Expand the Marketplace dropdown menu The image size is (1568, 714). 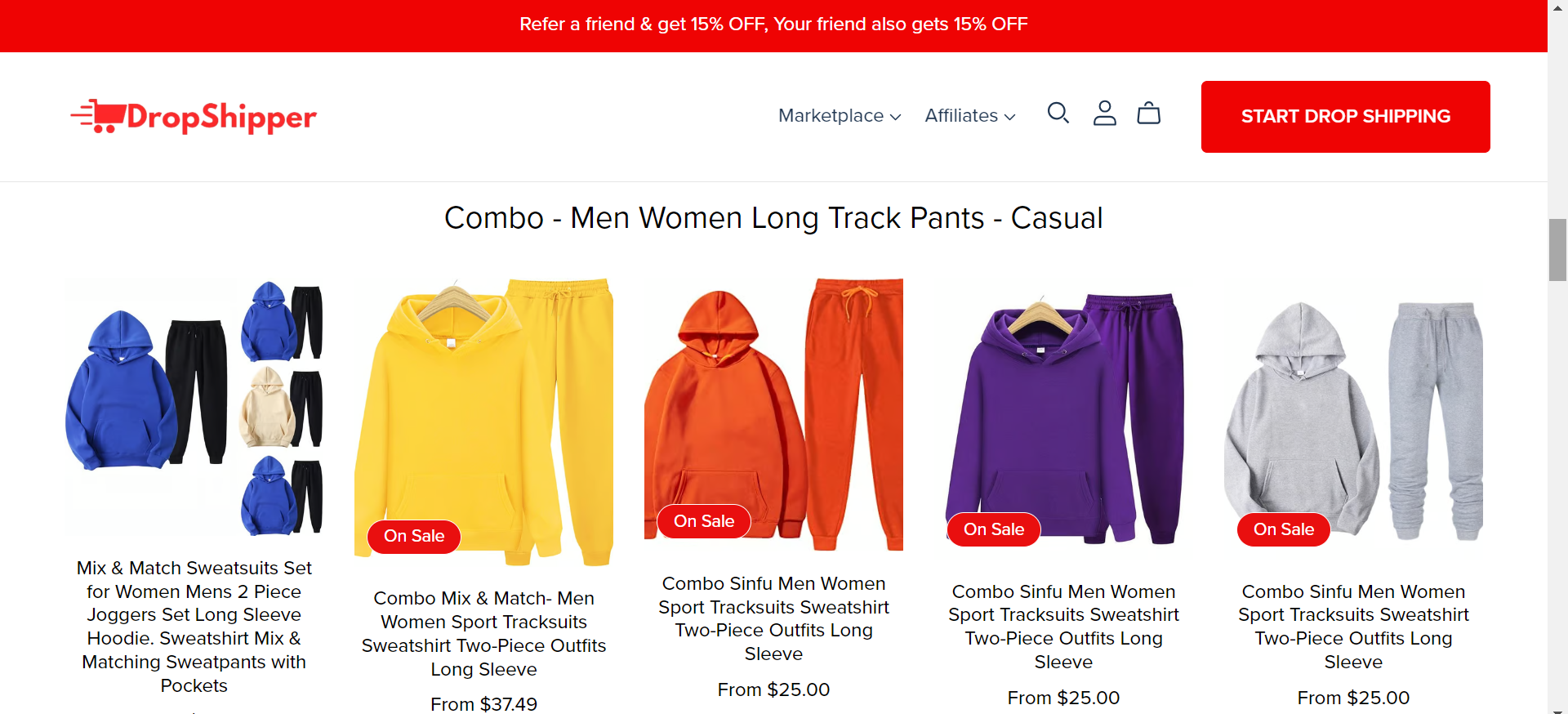(840, 116)
